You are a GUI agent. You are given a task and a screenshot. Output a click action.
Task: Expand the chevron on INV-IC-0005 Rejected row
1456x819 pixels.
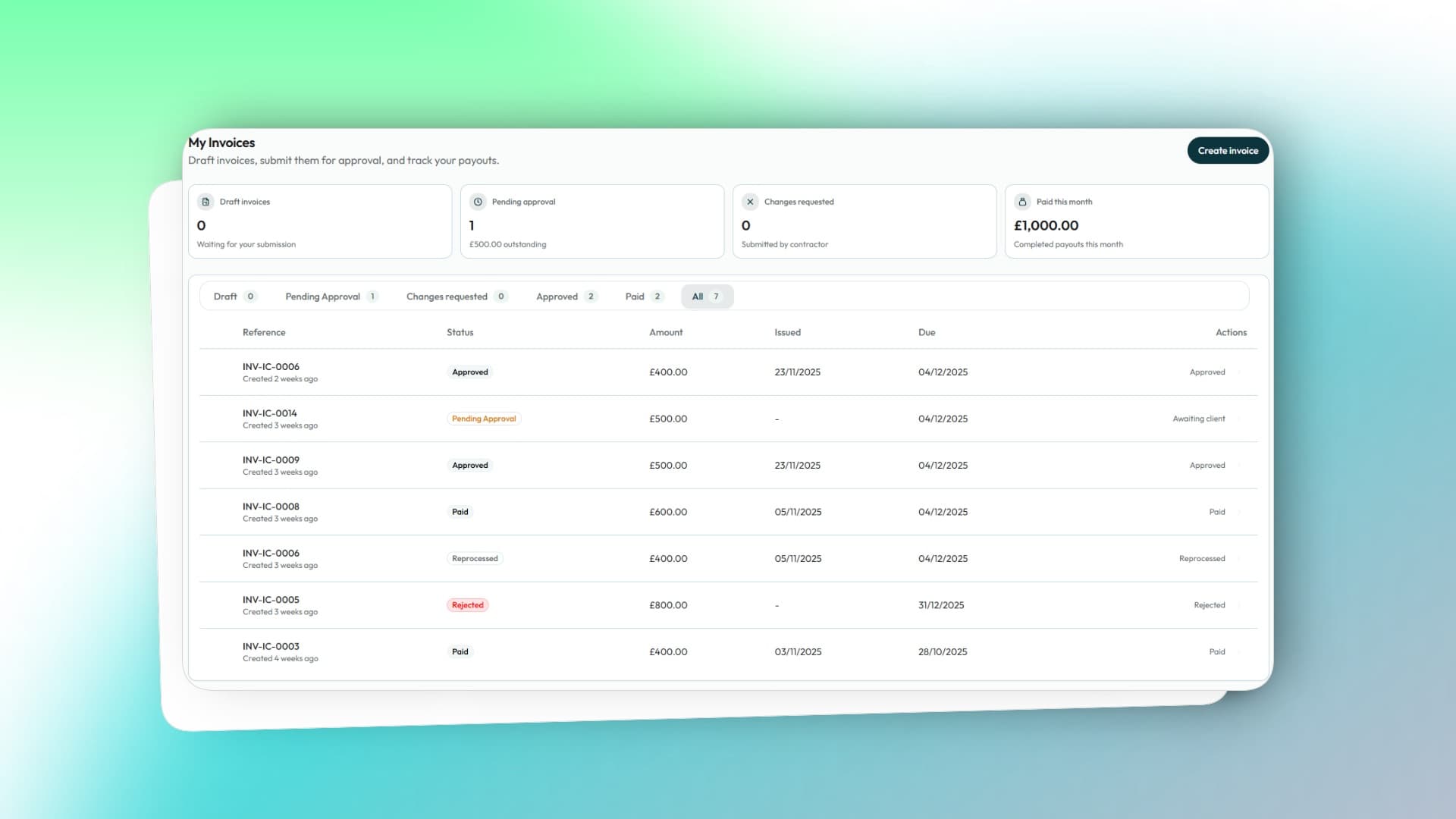1239,604
